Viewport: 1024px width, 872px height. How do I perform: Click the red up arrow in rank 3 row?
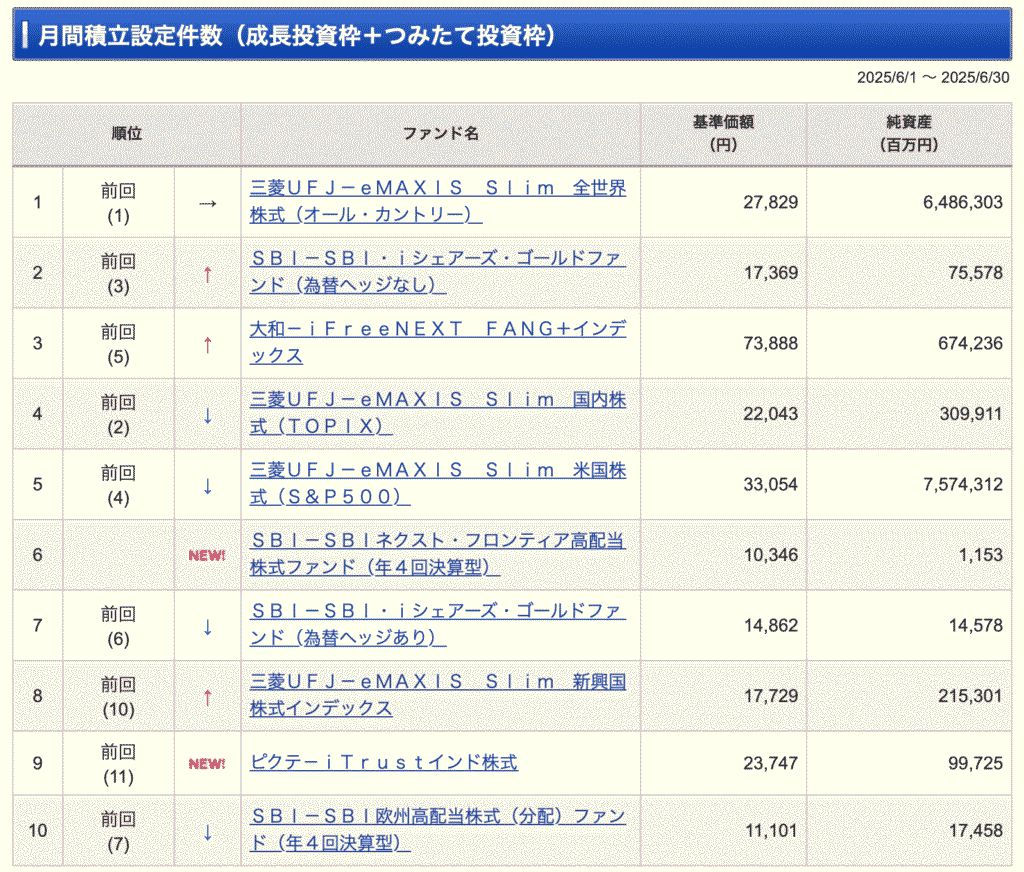pos(207,345)
